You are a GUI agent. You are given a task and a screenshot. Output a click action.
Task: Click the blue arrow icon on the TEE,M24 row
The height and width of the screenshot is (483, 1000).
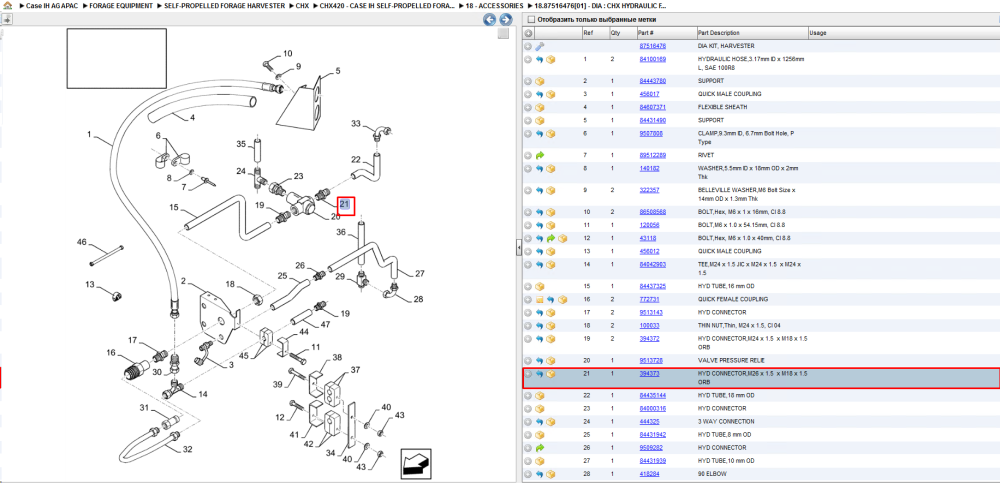tap(540, 264)
